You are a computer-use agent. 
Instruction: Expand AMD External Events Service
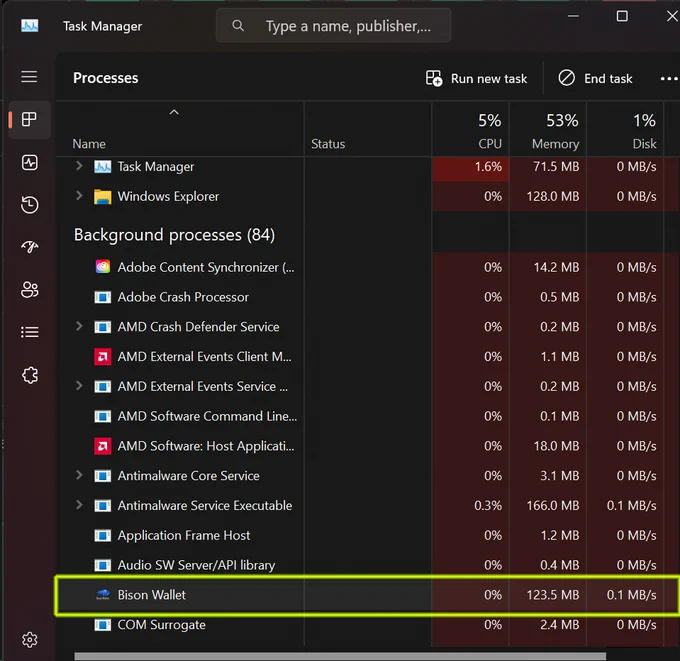[79, 386]
